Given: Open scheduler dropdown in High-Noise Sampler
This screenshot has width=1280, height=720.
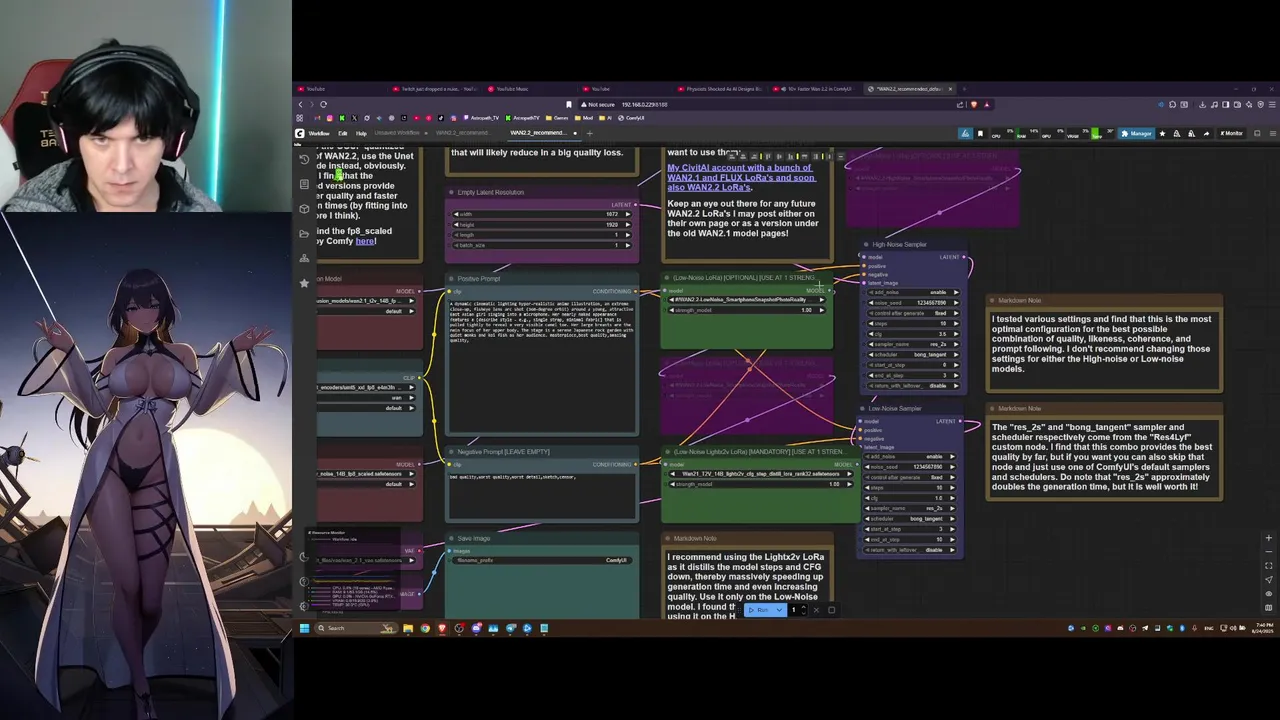Looking at the screenshot, I should pyautogui.click(x=913, y=355).
